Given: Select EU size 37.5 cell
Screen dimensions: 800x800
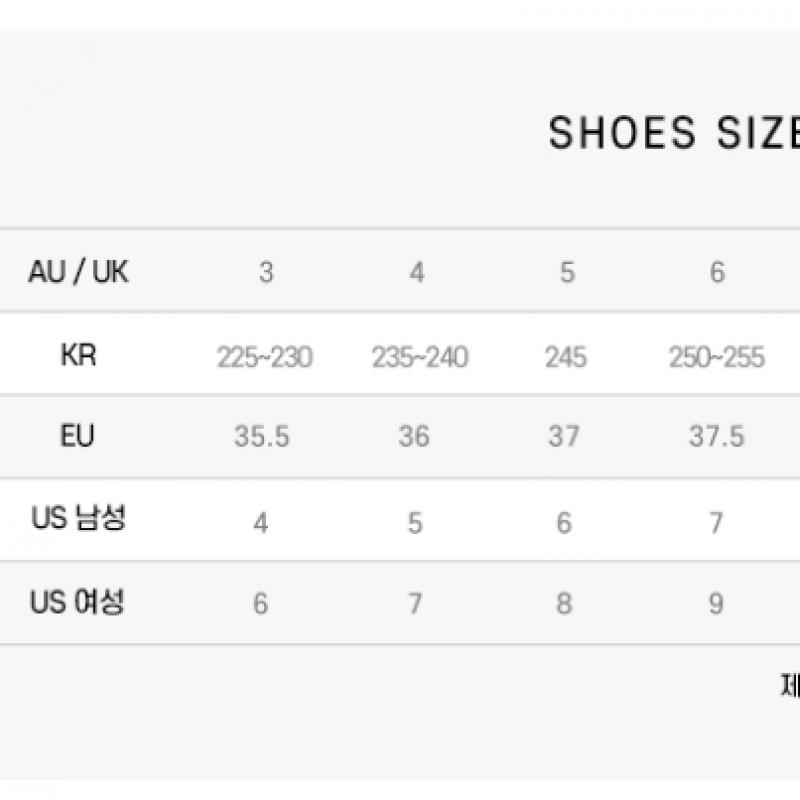Looking at the screenshot, I should [x=716, y=438].
